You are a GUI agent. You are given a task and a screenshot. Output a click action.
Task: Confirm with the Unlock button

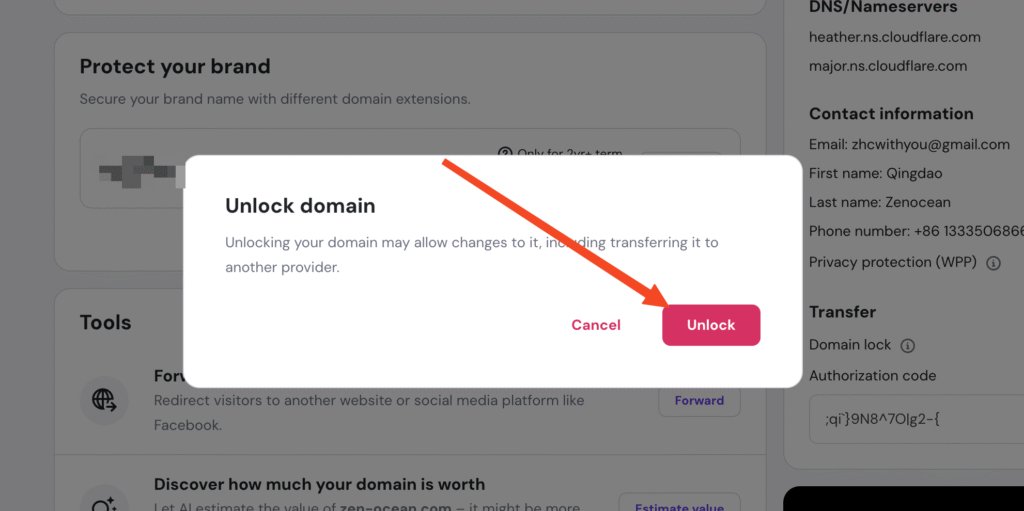click(711, 325)
